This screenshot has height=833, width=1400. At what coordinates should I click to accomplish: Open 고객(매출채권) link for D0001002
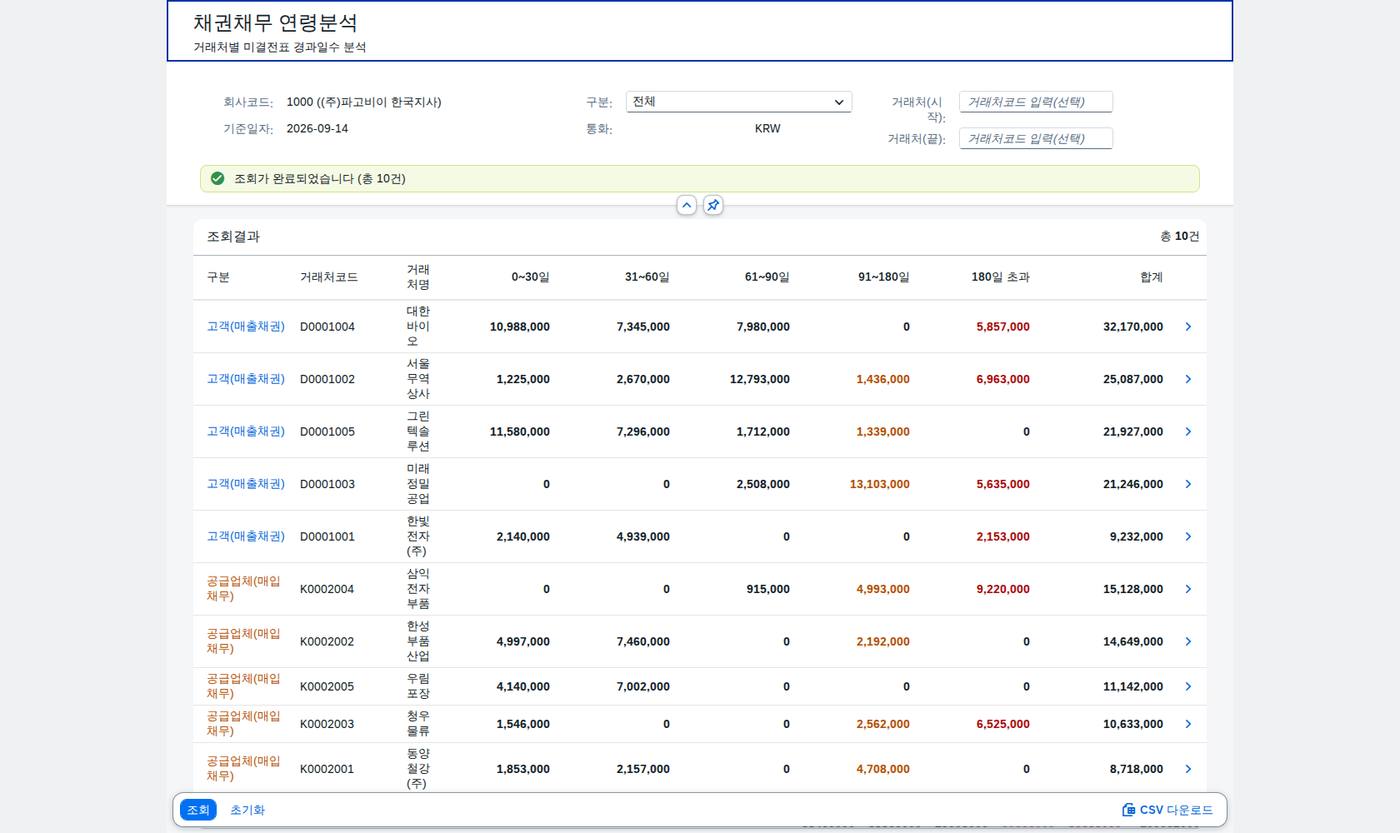pyautogui.click(x=246, y=379)
